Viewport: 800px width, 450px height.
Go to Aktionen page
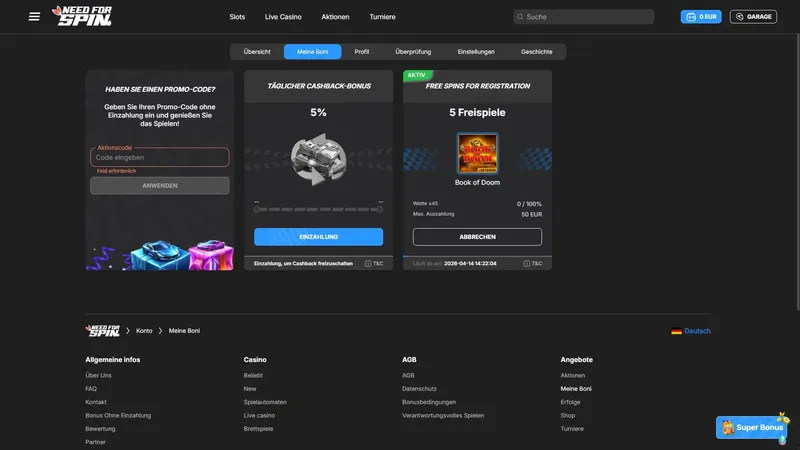pyautogui.click(x=335, y=17)
